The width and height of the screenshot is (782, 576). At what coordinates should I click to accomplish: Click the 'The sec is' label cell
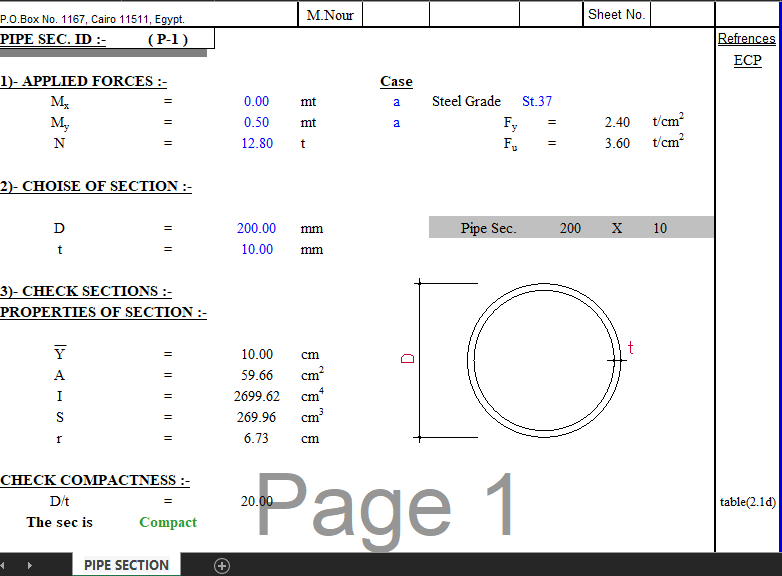pyautogui.click(x=59, y=522)
